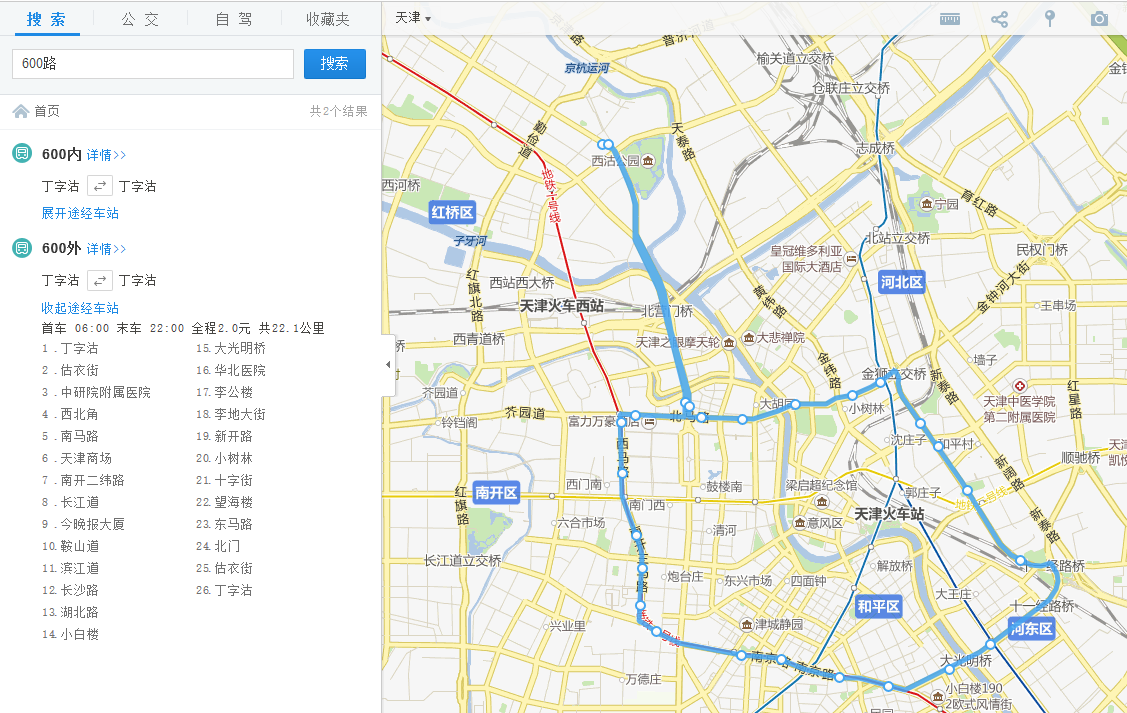Select the ruler distance measurement tool
This screenshot has width=1127, height=713.
pos(949,19)
